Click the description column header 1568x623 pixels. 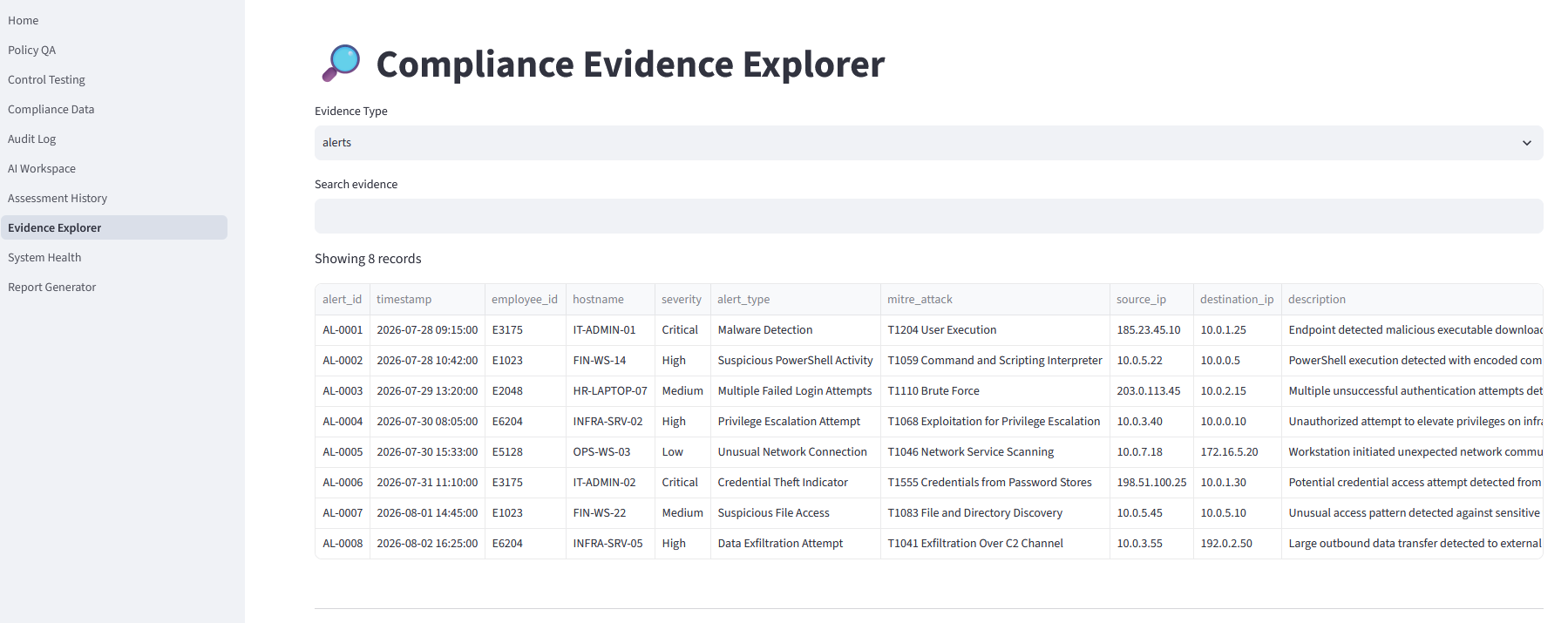1412,299
